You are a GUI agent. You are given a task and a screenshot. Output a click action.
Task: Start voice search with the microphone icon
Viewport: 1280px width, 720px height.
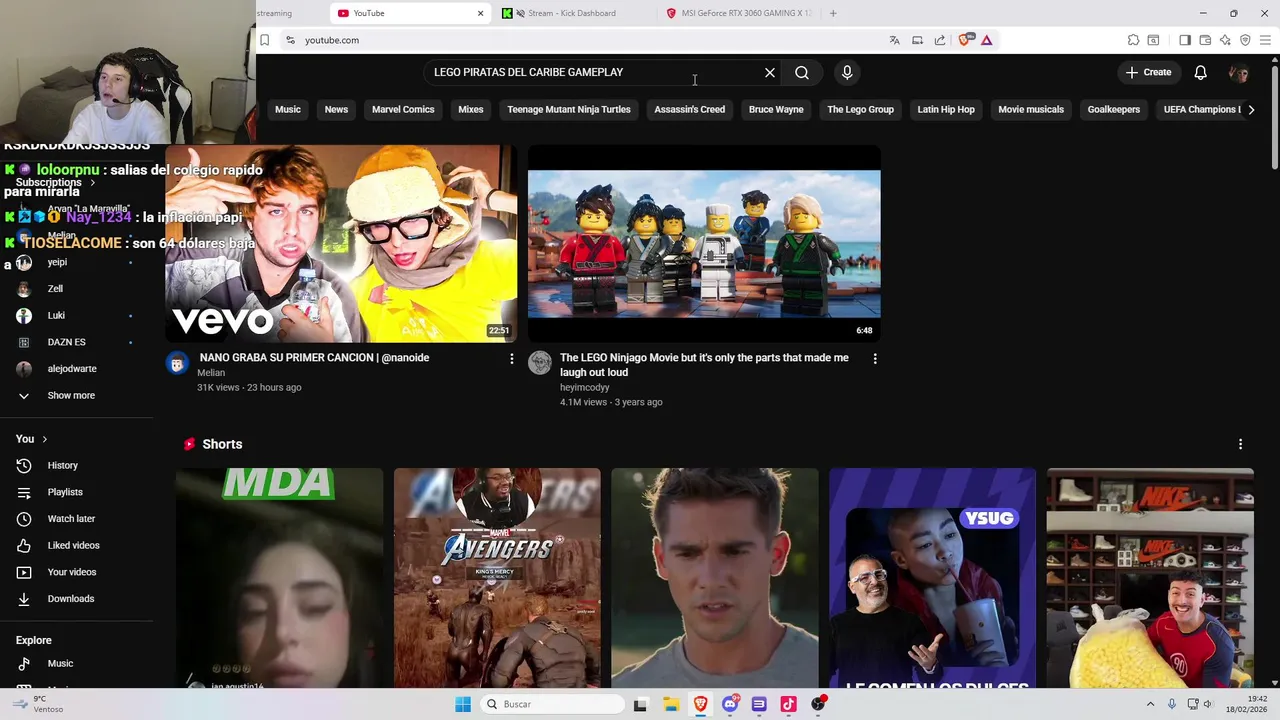[x=847, y=72]
